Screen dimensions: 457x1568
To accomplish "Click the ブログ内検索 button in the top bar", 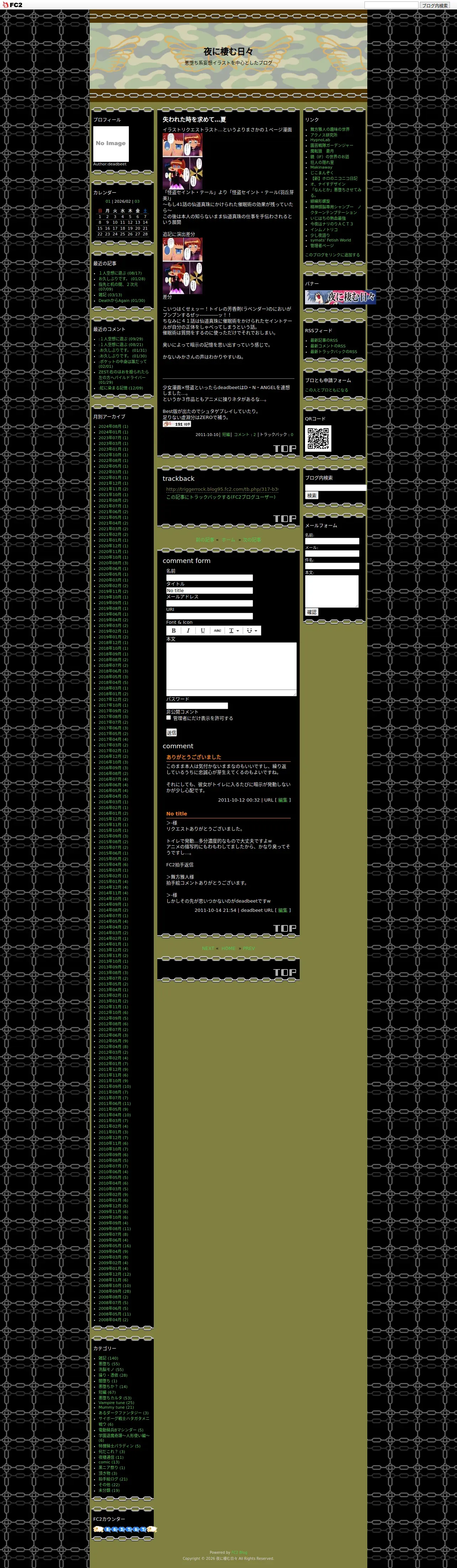I will [435, 5].
